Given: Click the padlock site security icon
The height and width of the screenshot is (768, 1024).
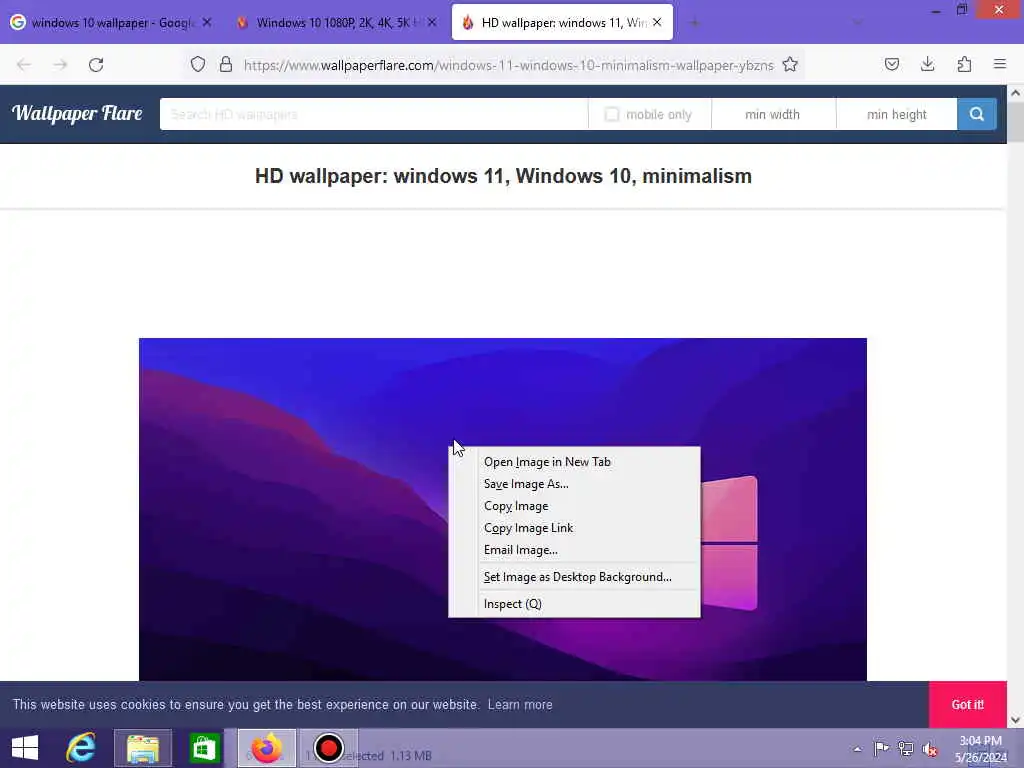Looking at the screenshot, I should [x=226, y=64].
